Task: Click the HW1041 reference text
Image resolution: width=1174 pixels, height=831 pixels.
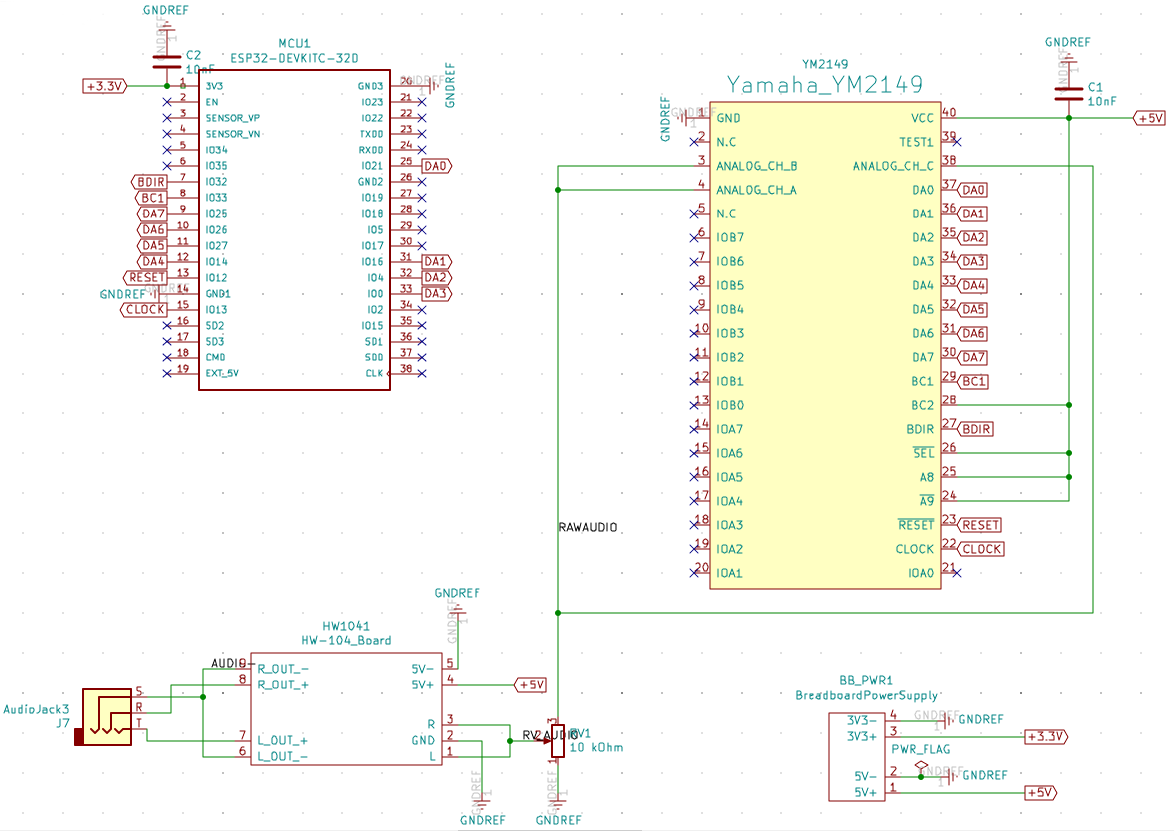Action: [x=346, y=626]
